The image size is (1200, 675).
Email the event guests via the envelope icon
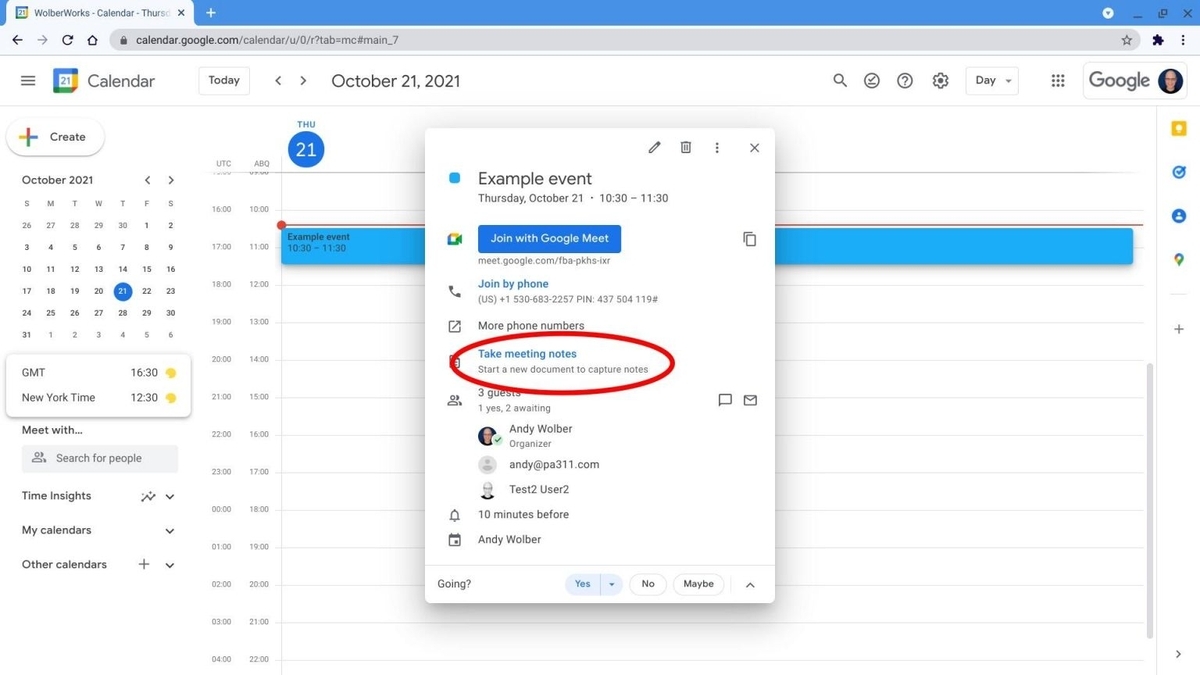pyautogui.click(x=750, y=400)
